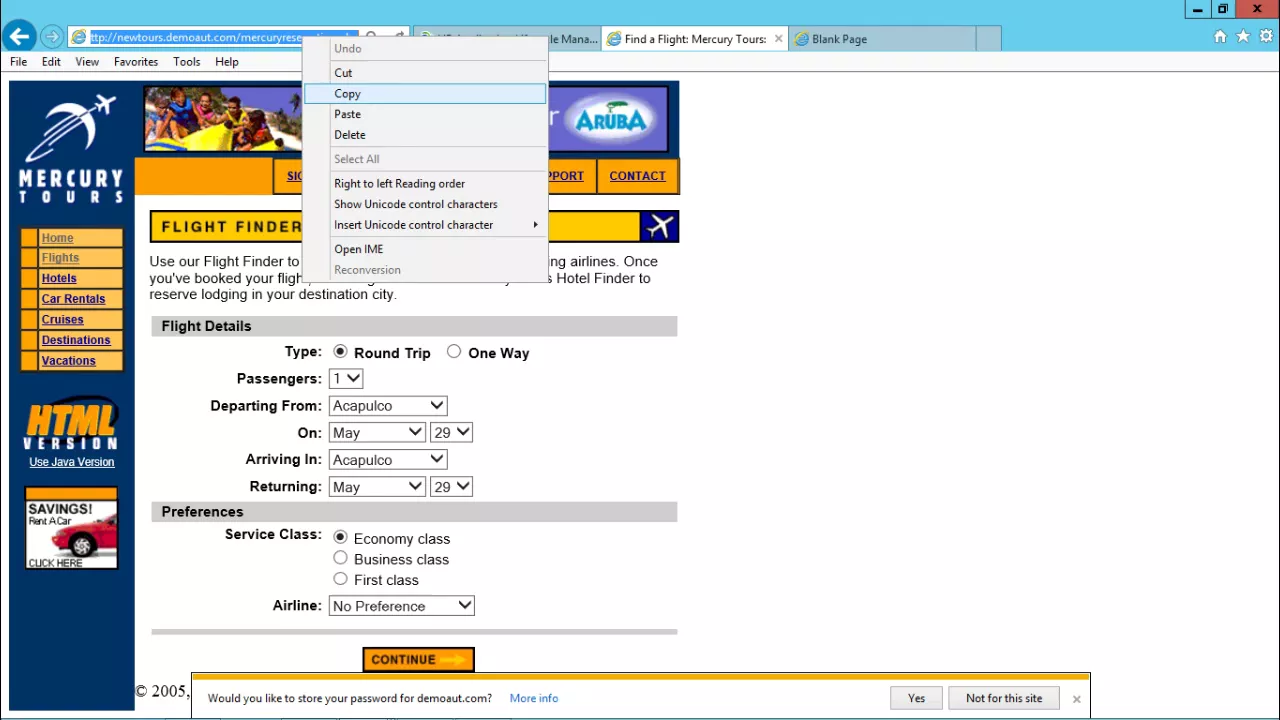Select One Way radio button

point(454,352)
